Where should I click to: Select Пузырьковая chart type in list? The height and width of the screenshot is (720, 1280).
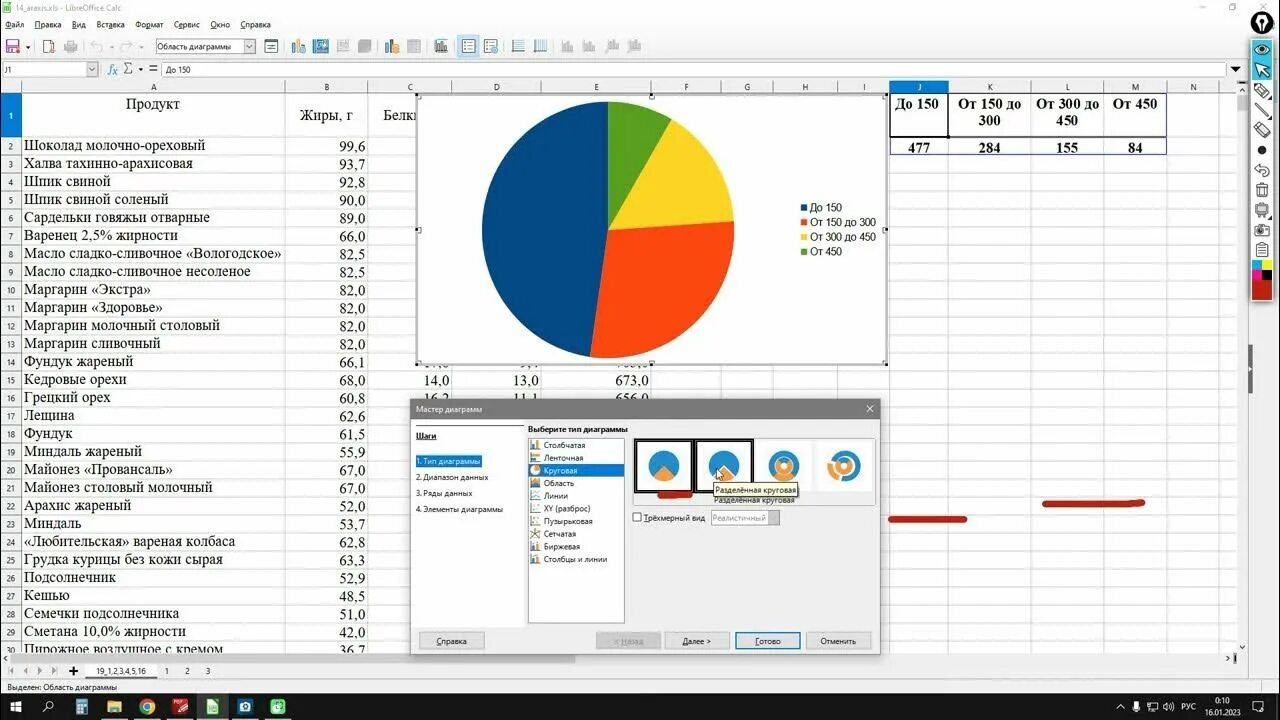coord(576,521)
